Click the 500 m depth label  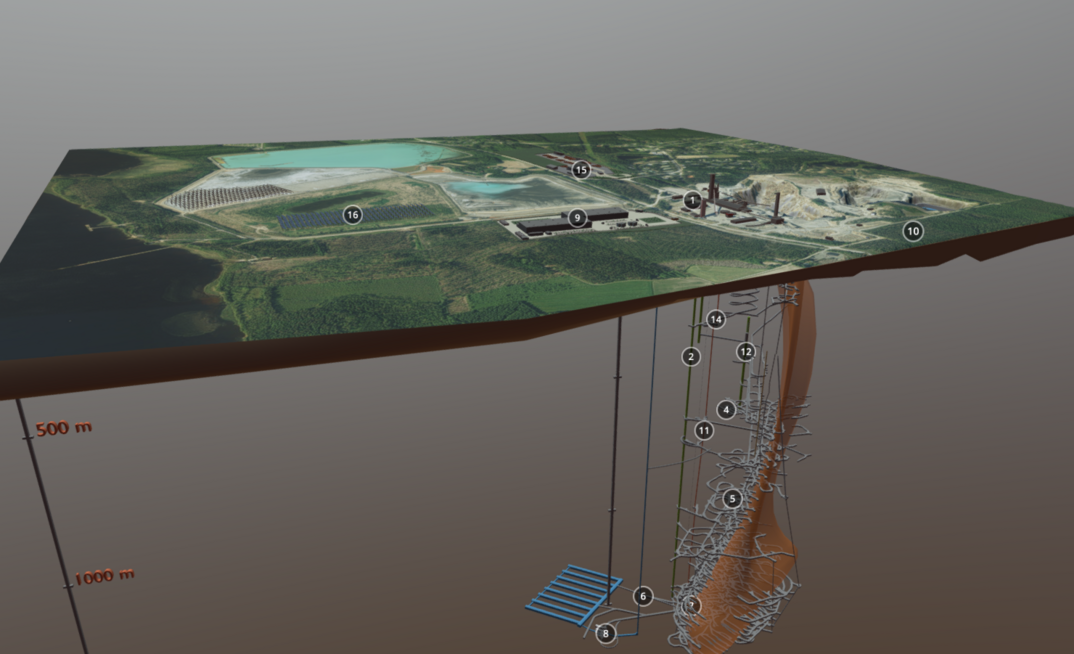(x=64, y=429)
